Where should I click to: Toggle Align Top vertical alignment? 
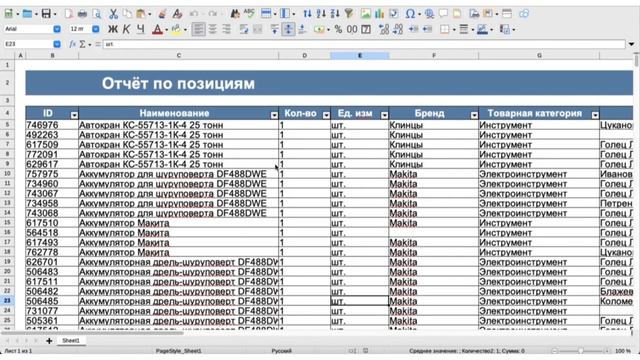tap(274, 29)
